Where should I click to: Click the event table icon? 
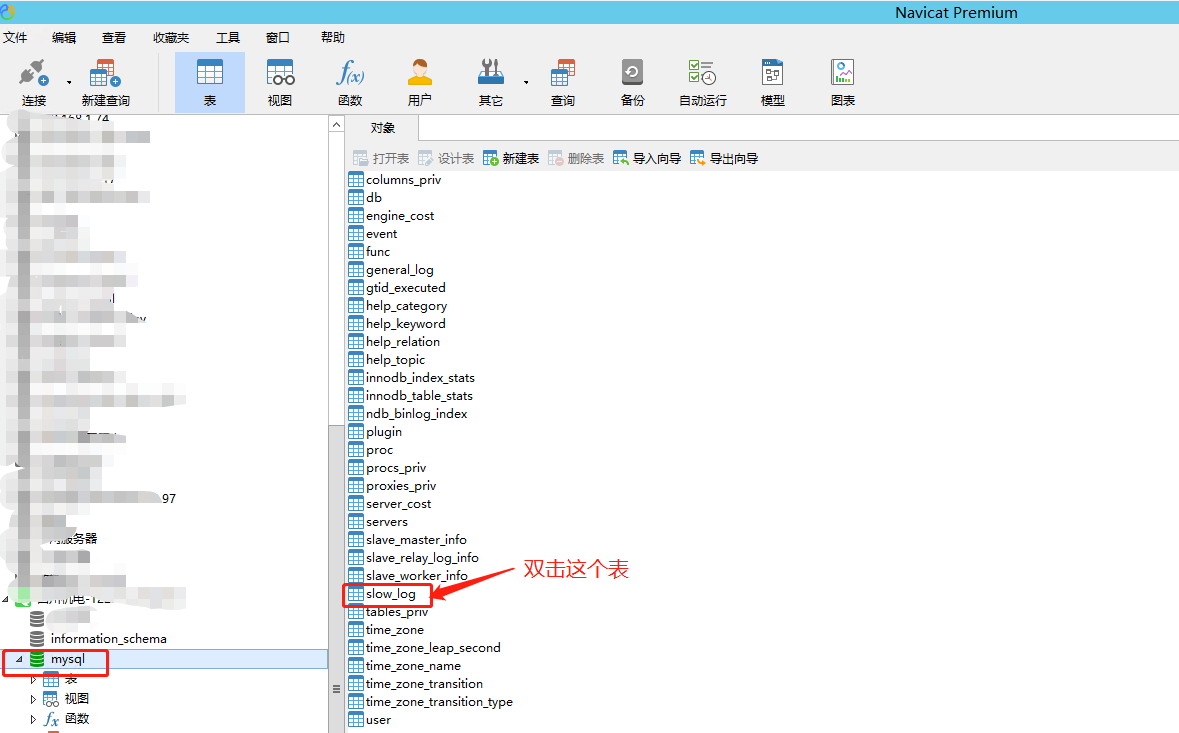pyautogui.click(x=356, y=234)
